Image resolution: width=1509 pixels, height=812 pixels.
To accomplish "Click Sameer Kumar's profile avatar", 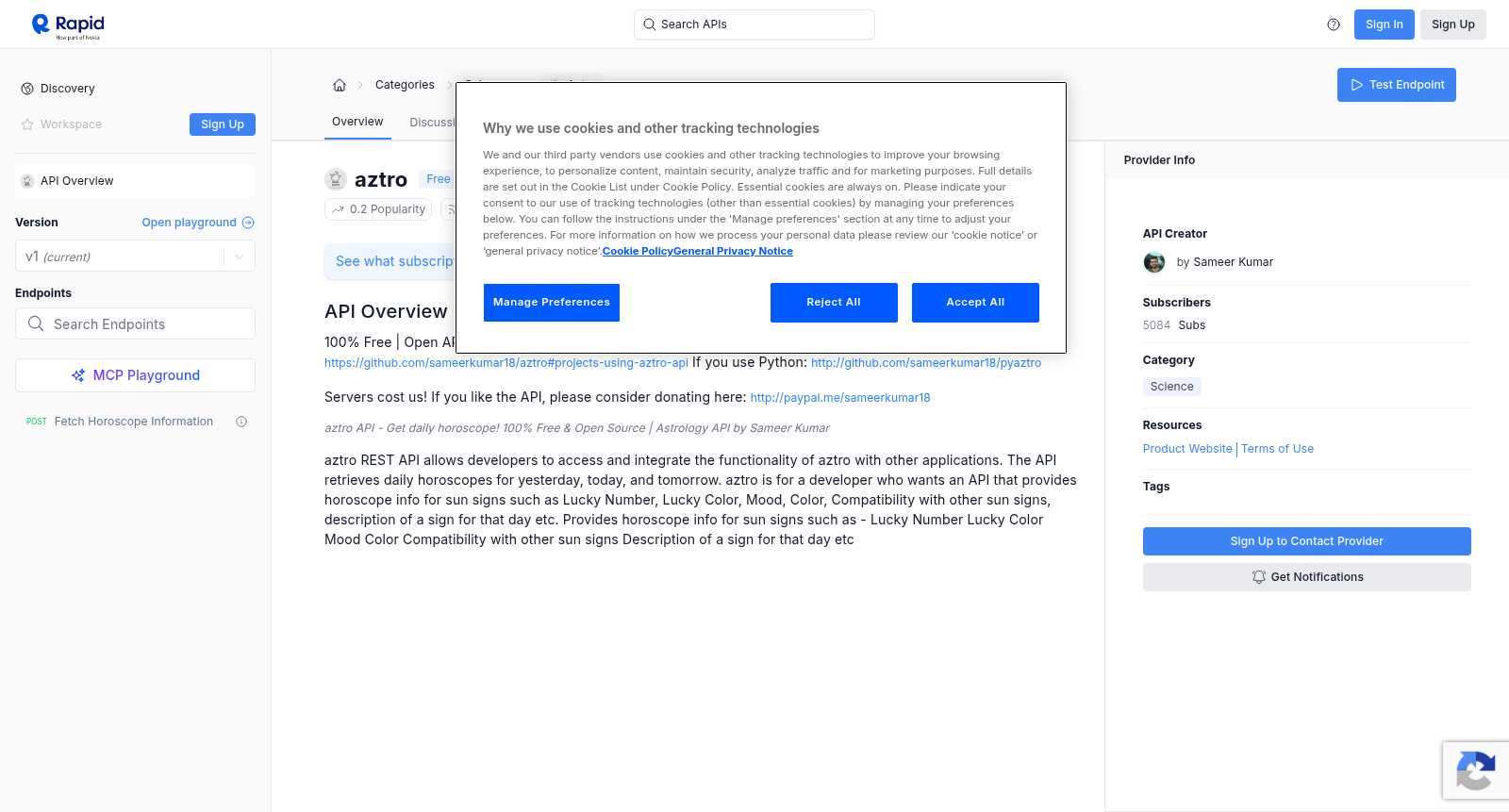I will point(1154,262).
